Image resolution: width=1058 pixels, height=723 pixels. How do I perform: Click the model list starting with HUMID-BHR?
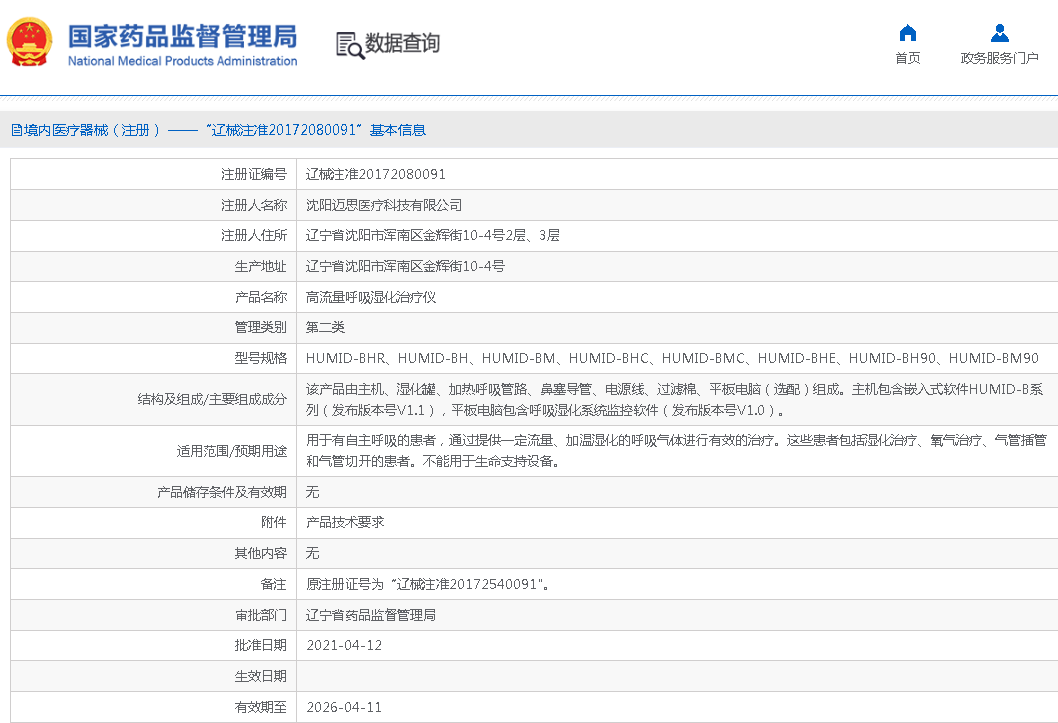pyautogui.click(x=672, y=358)
